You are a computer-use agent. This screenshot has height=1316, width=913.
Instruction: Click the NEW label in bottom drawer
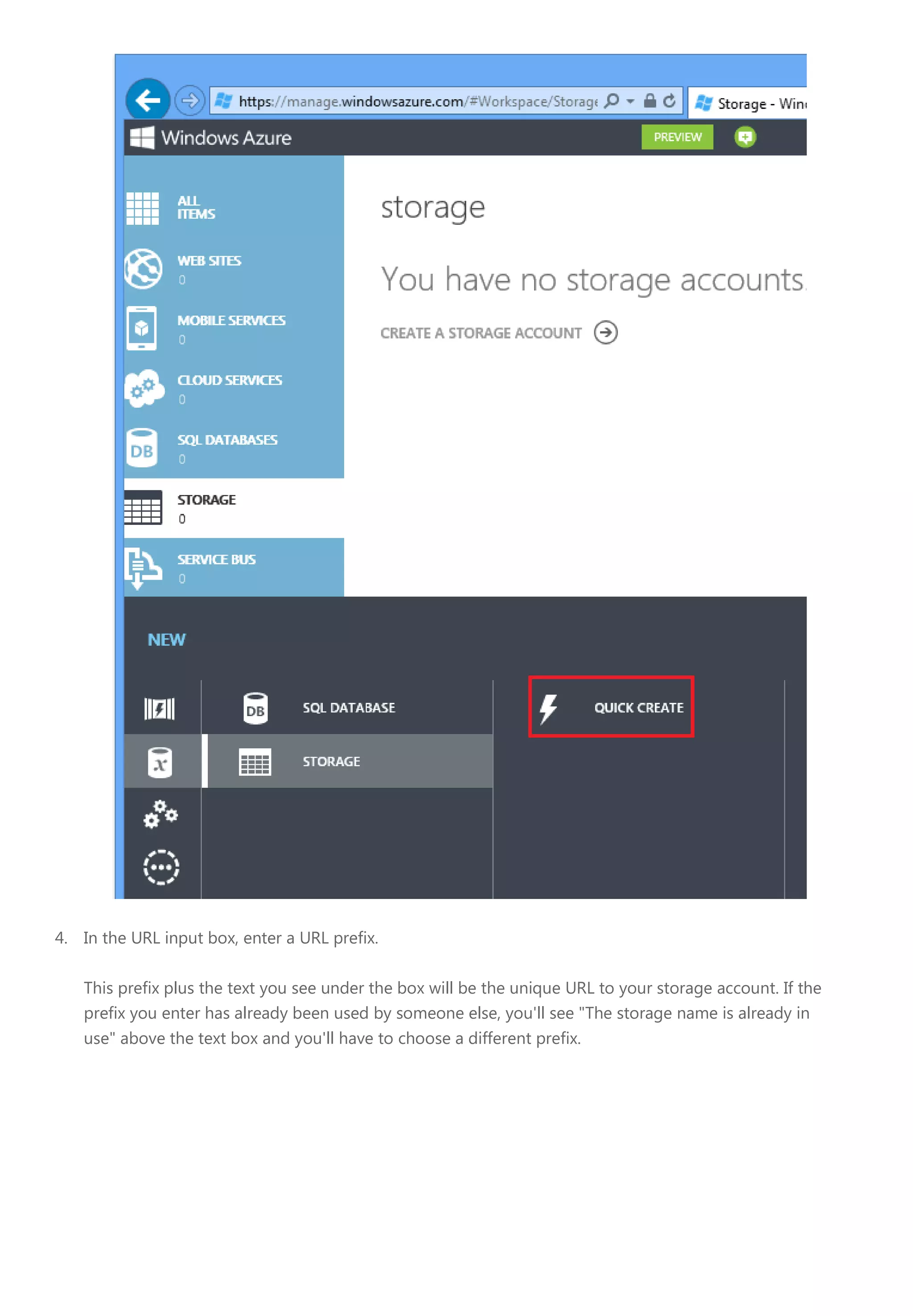coord(166,639)
